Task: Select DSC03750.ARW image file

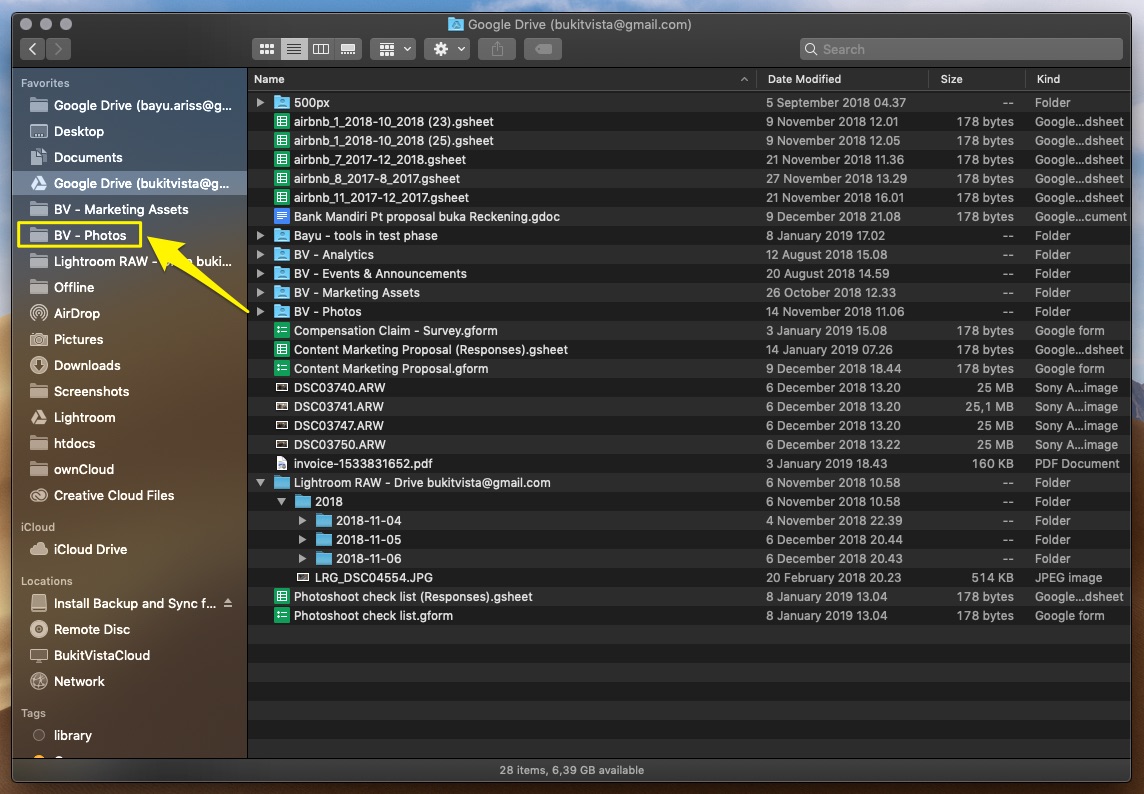Action: tap(689, 444)
